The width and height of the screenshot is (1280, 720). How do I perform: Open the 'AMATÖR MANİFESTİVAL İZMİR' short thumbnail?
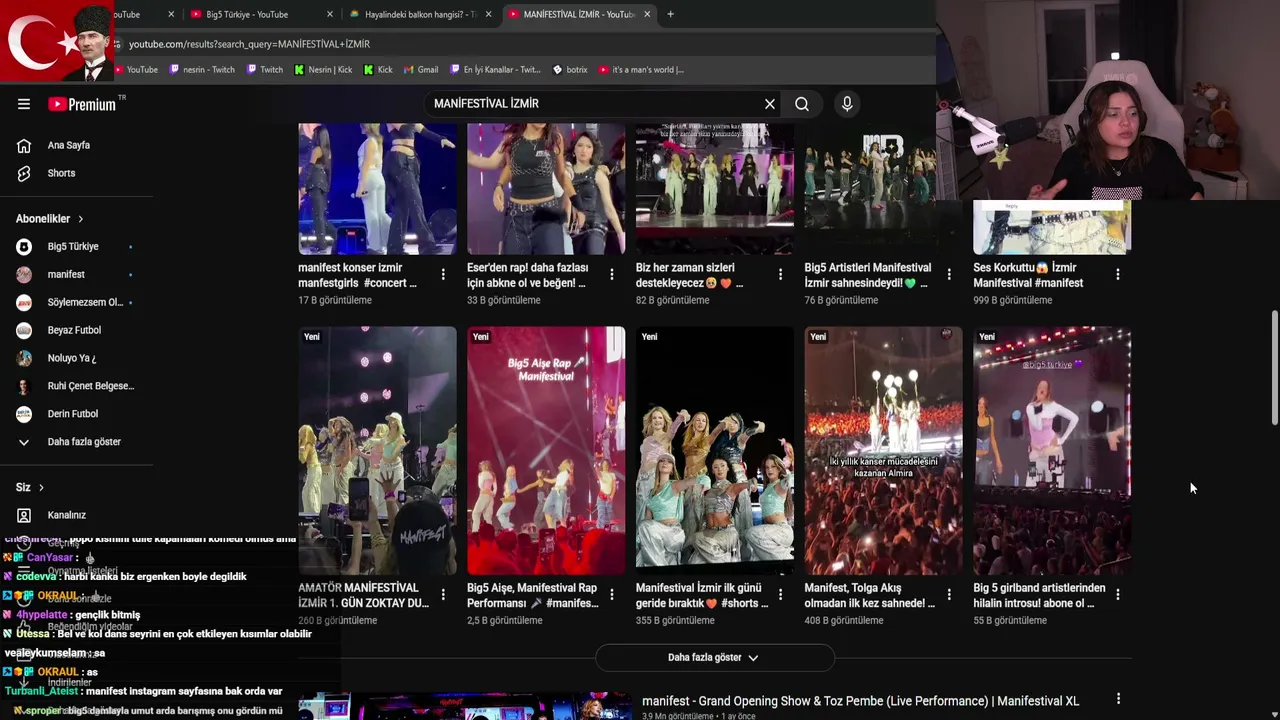[x=377, y=450]
